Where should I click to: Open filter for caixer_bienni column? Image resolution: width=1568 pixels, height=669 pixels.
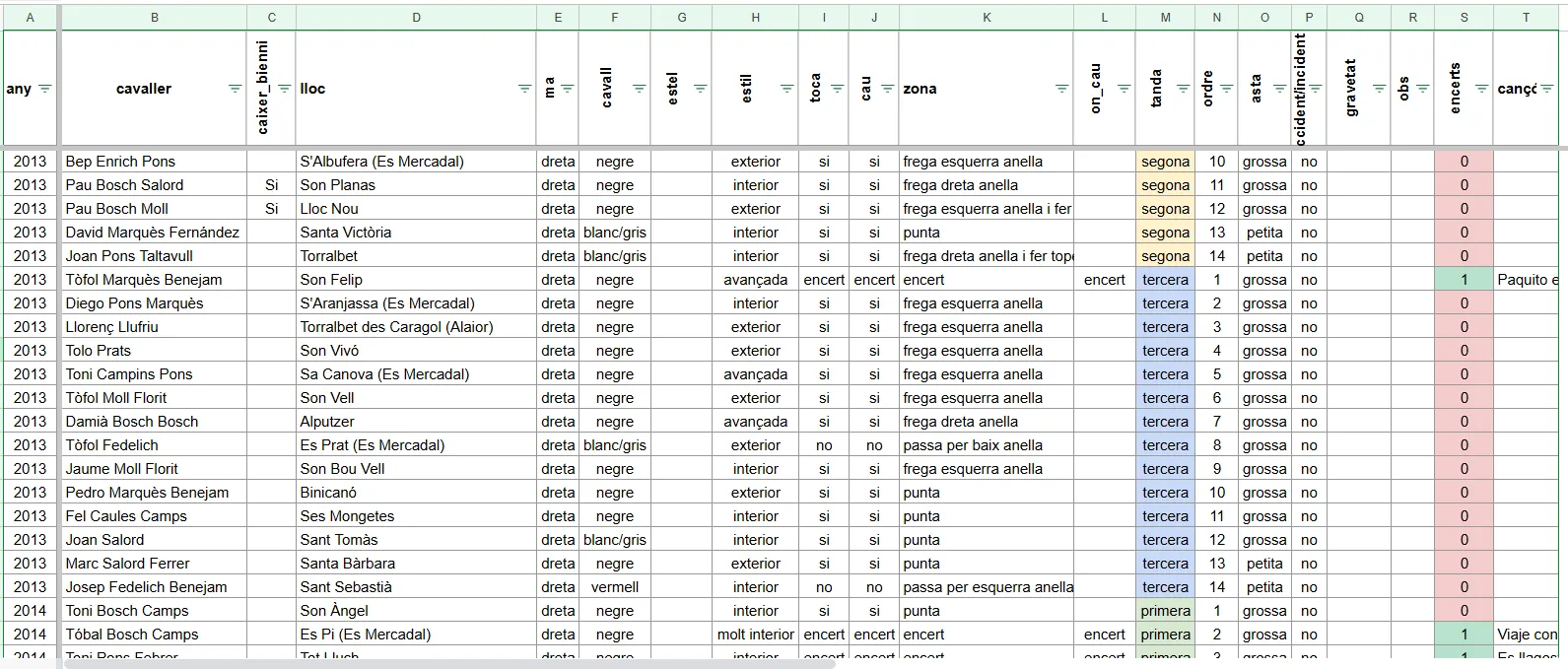[x=285, y=89]
